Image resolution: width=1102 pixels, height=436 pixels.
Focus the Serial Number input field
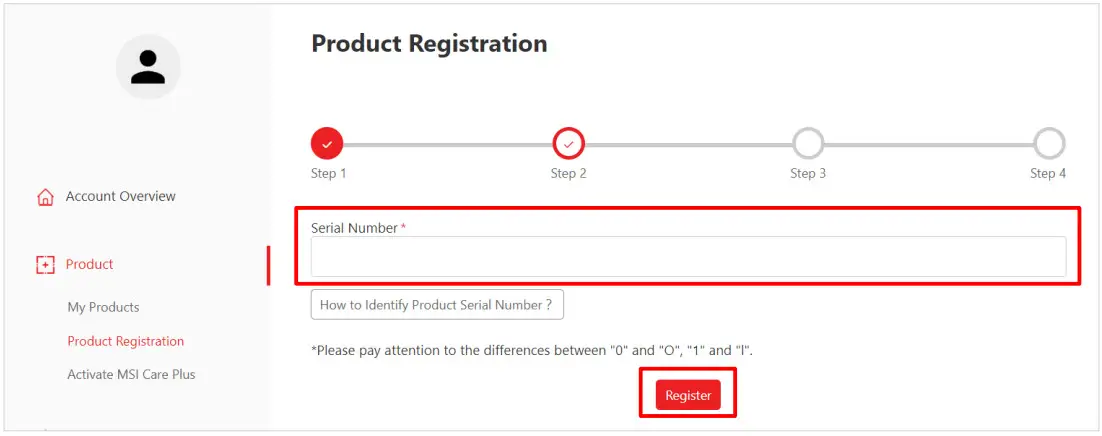[x=688, y=257]
